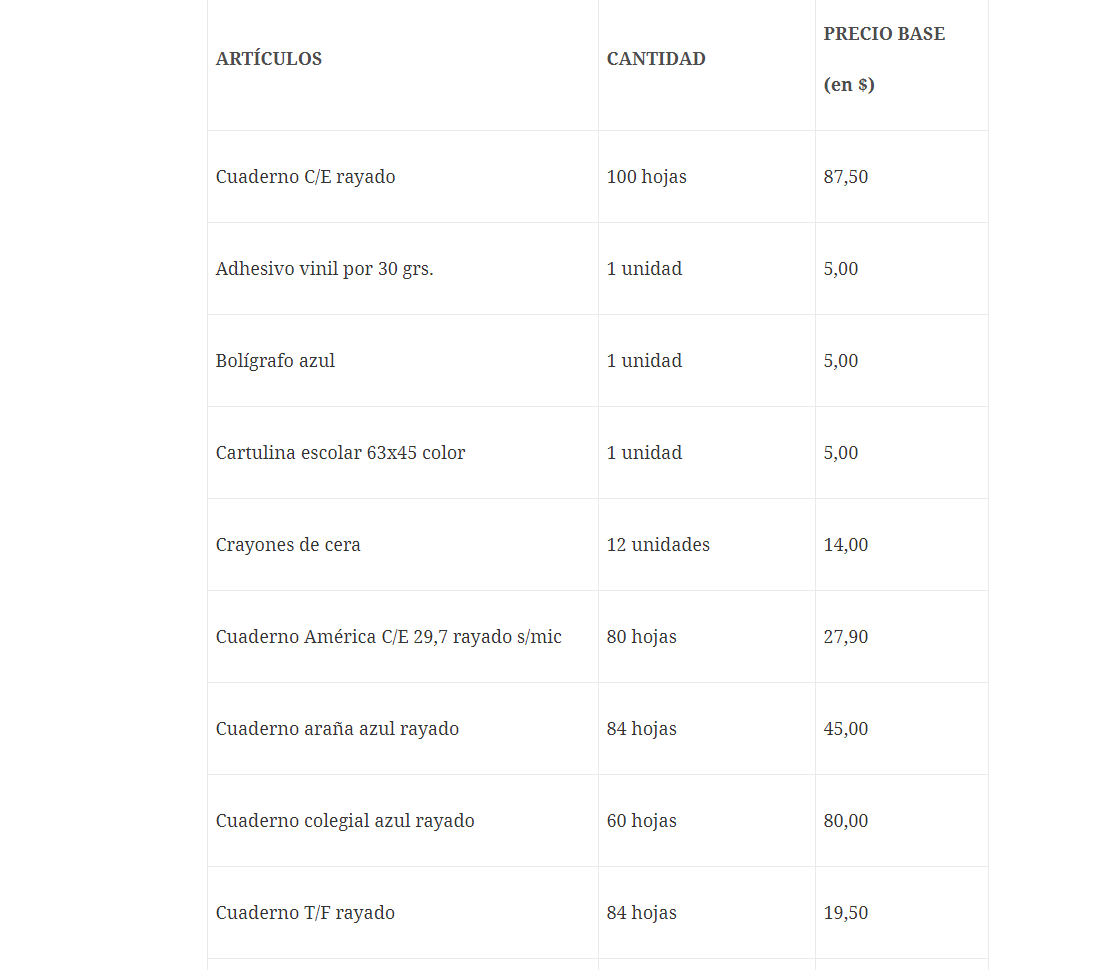Click the 14,00 price value
The image size is (1103, 970).
[846, 545]
